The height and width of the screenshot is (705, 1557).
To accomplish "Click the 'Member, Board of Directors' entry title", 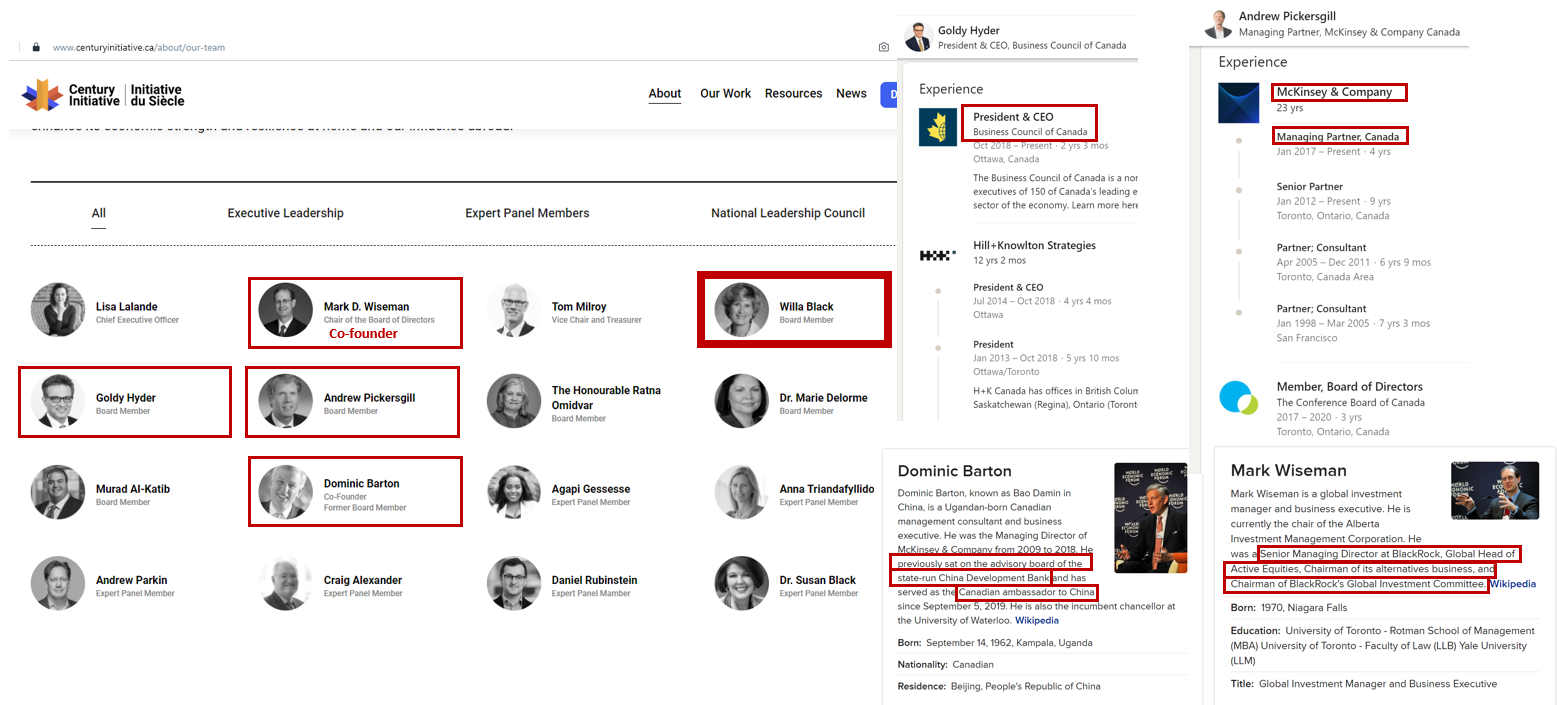I will coord(1350,387).
